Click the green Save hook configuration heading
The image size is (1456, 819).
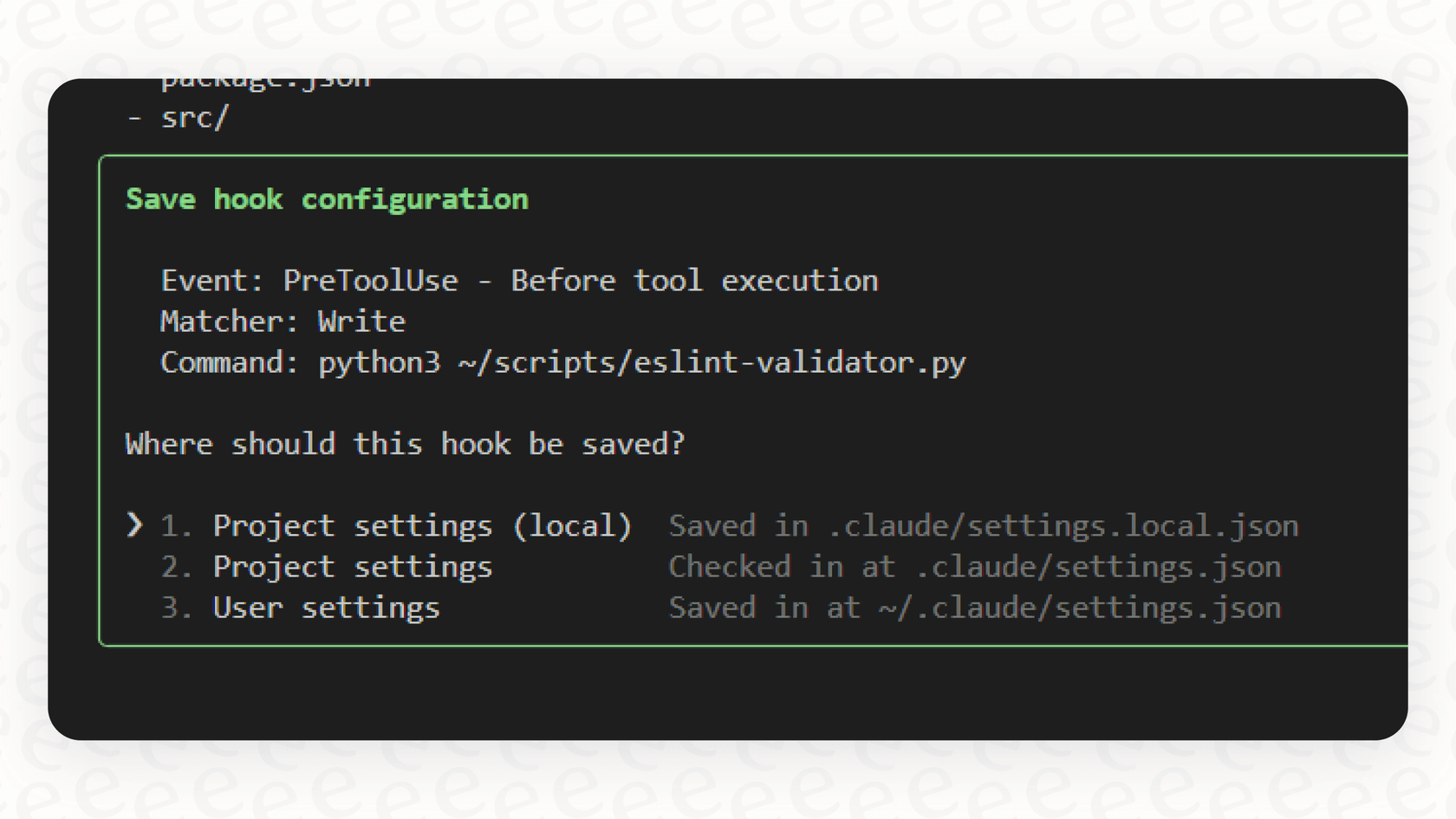pyautogui.click(x=327, y=198)
